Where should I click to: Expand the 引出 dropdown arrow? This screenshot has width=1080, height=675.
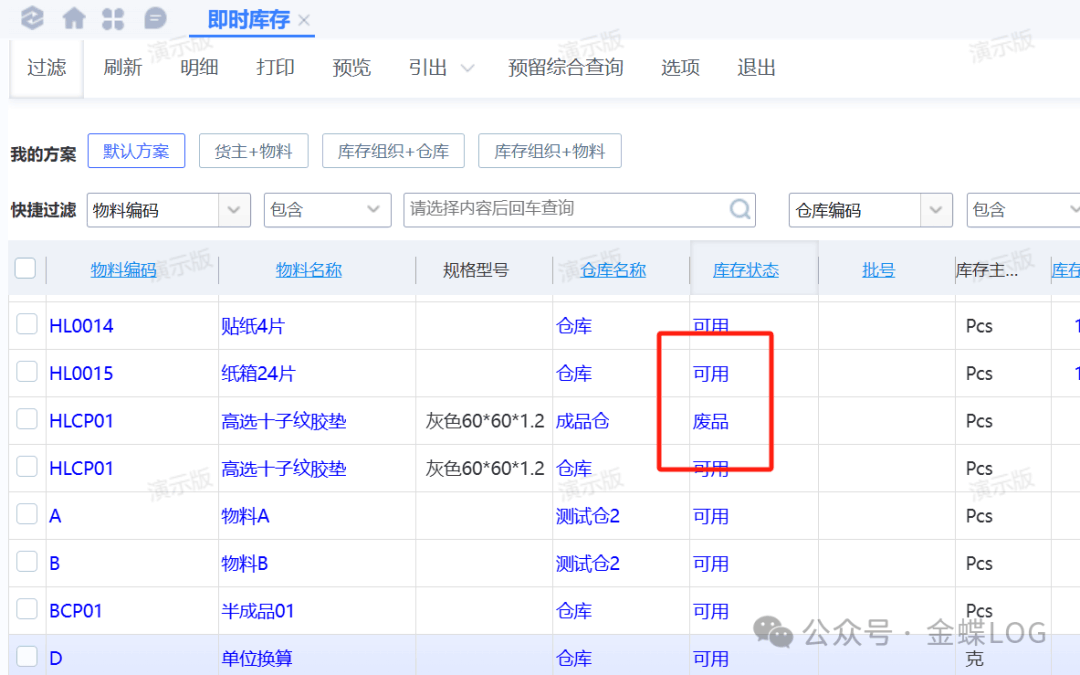(x=466, y=68)
